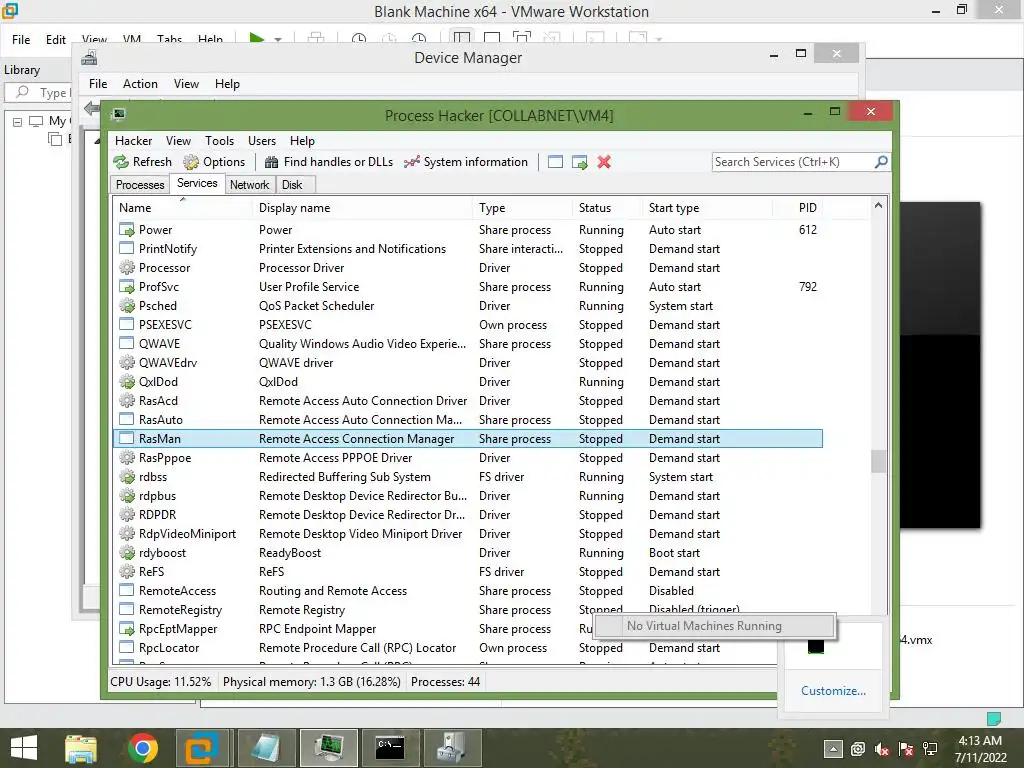Select the RemoteAccess service name
The width and height of the screenshot is (1024, 768).
(178, 590)
